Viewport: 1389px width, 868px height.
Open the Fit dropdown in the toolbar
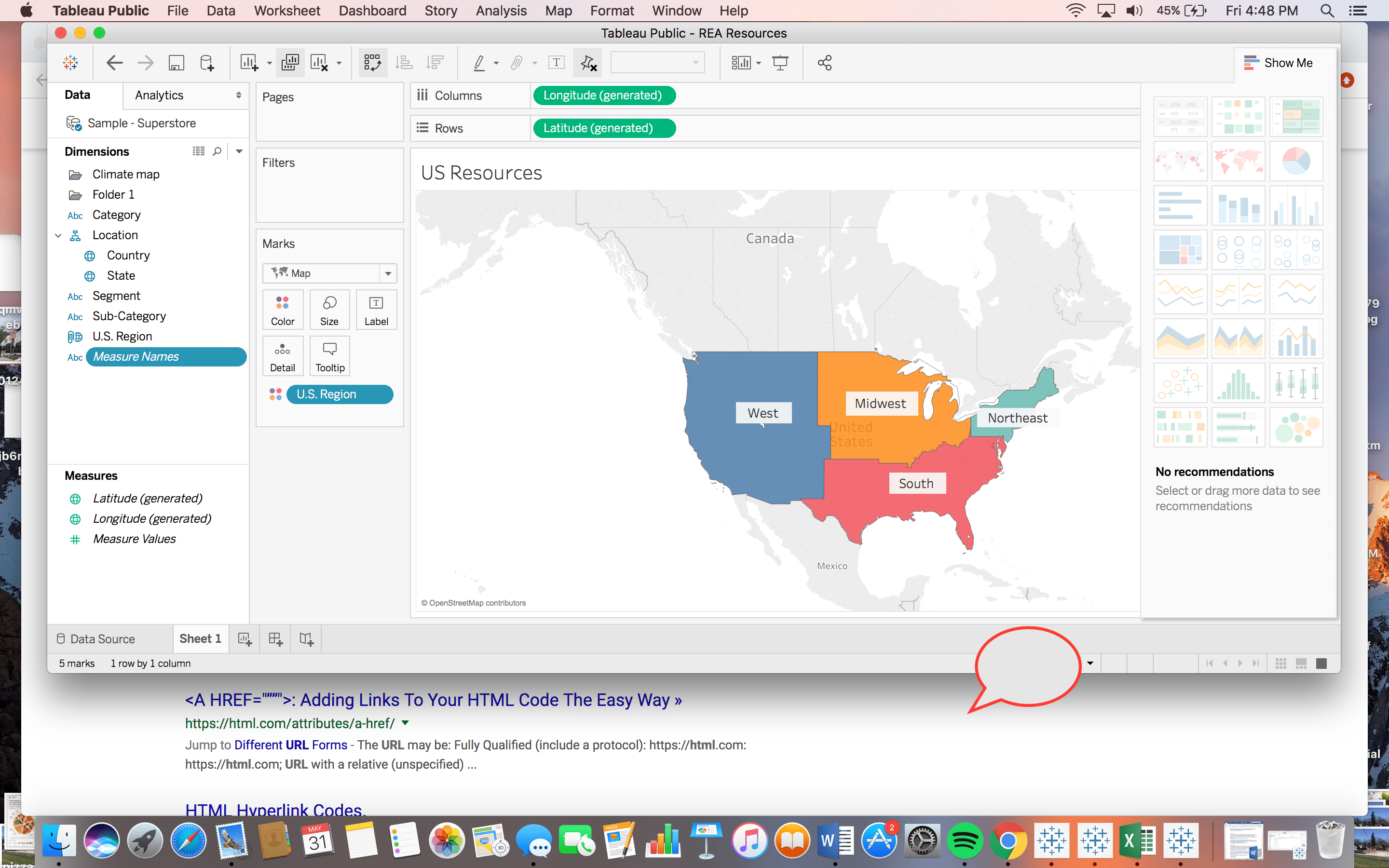[x=759, y=62]
